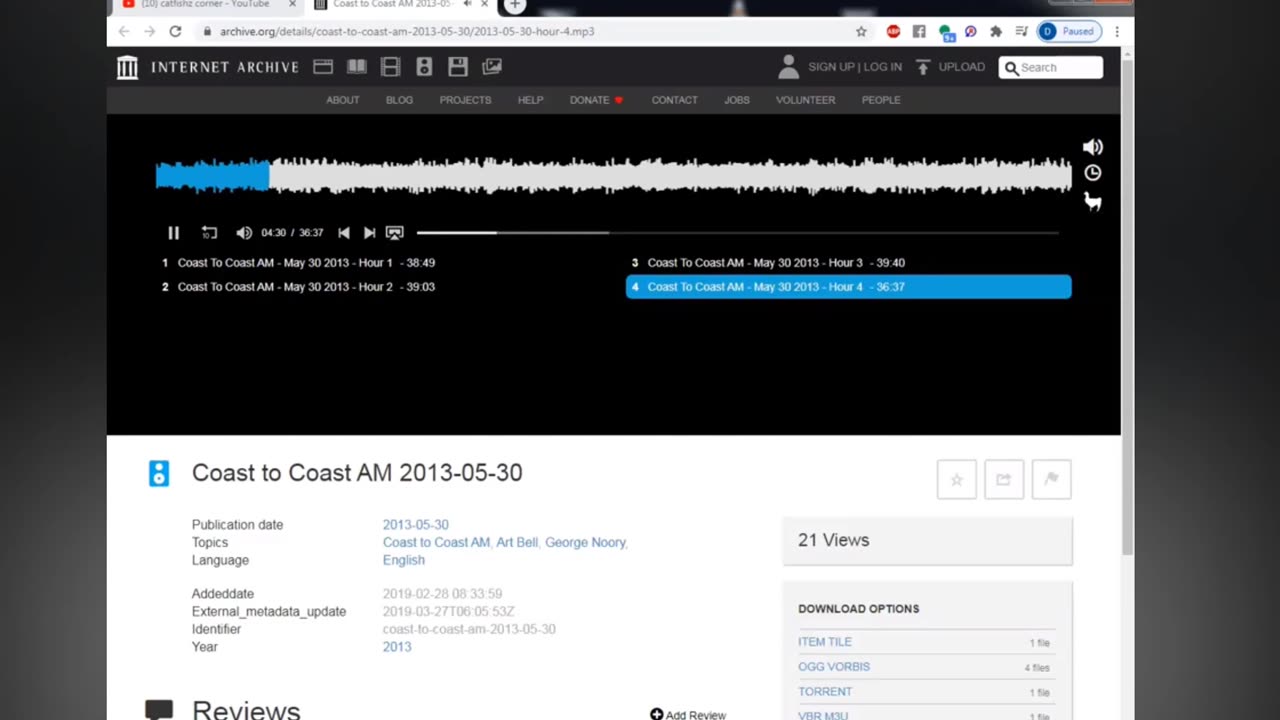
Task: Click the rewind 10 seconds icon
Action: pyautogui.click(x=208, y=232)
